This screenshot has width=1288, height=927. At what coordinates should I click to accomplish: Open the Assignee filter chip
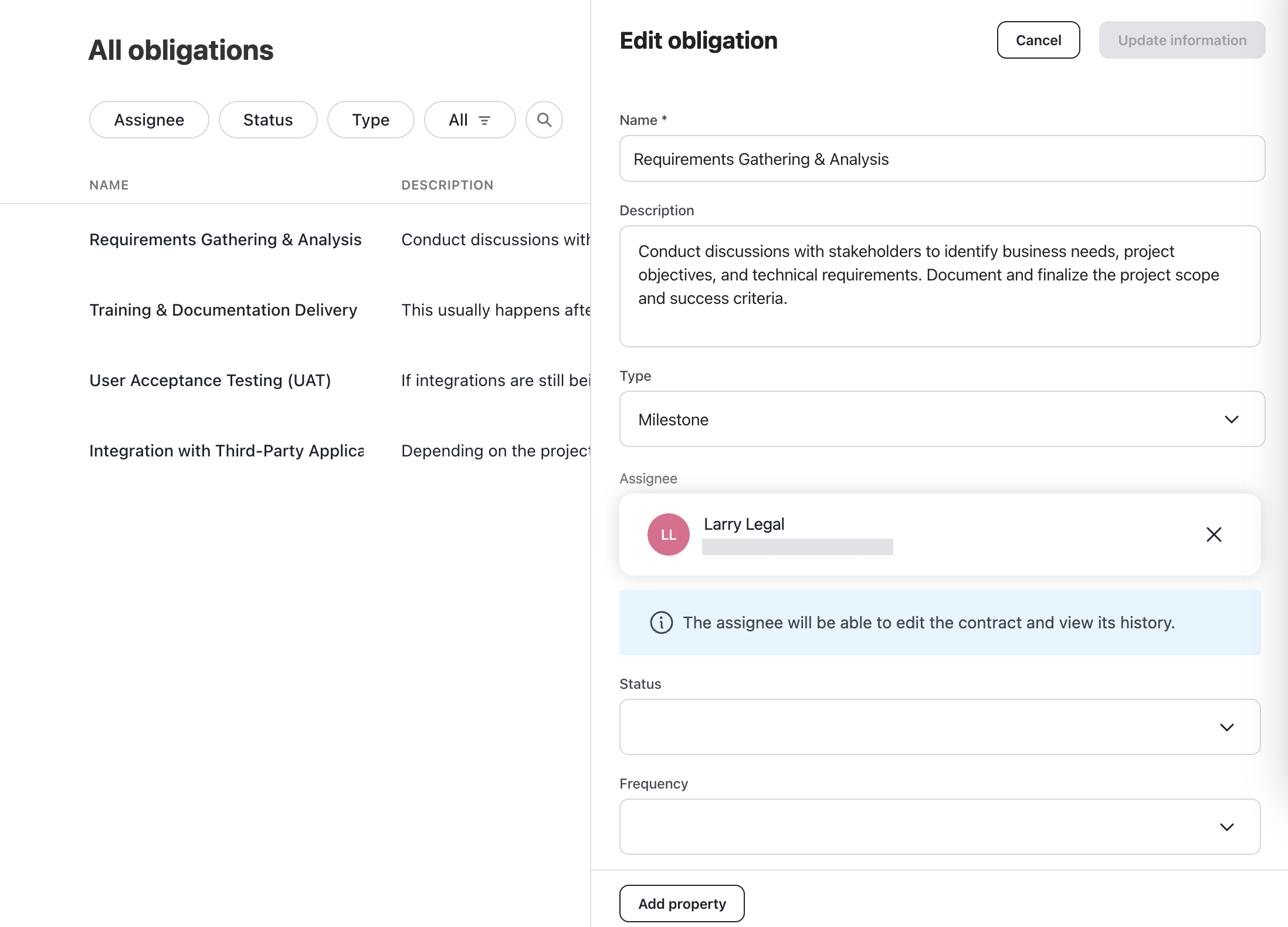(149, 120)
